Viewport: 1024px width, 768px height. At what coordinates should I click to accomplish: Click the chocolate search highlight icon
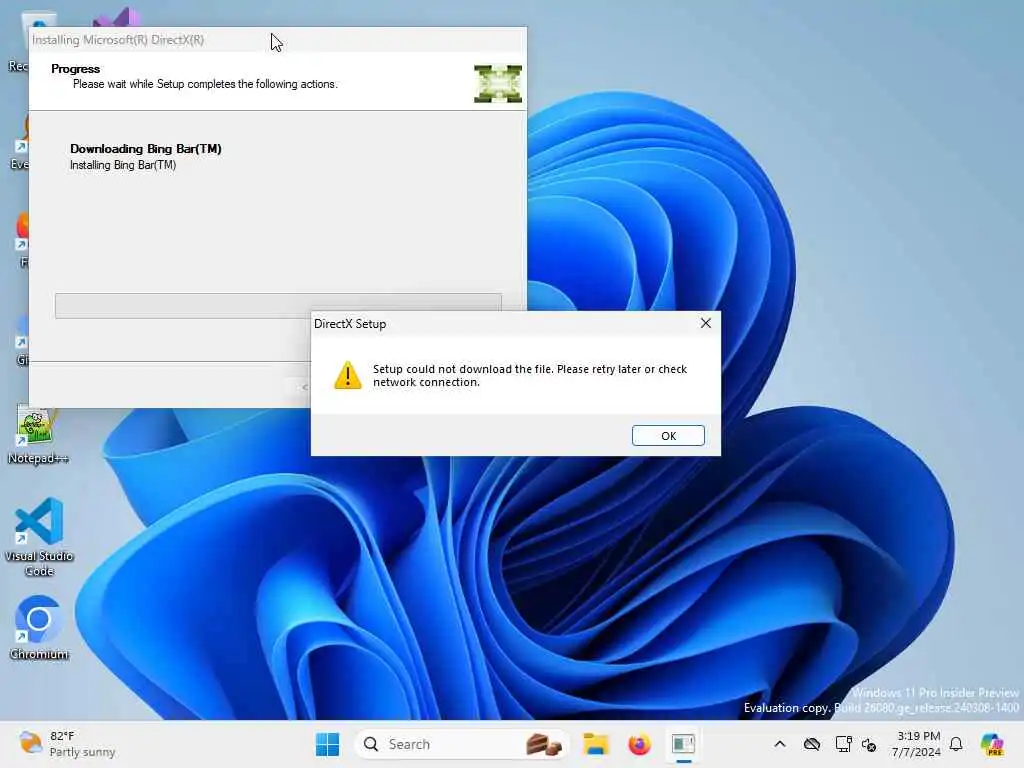tap(543, 744)
